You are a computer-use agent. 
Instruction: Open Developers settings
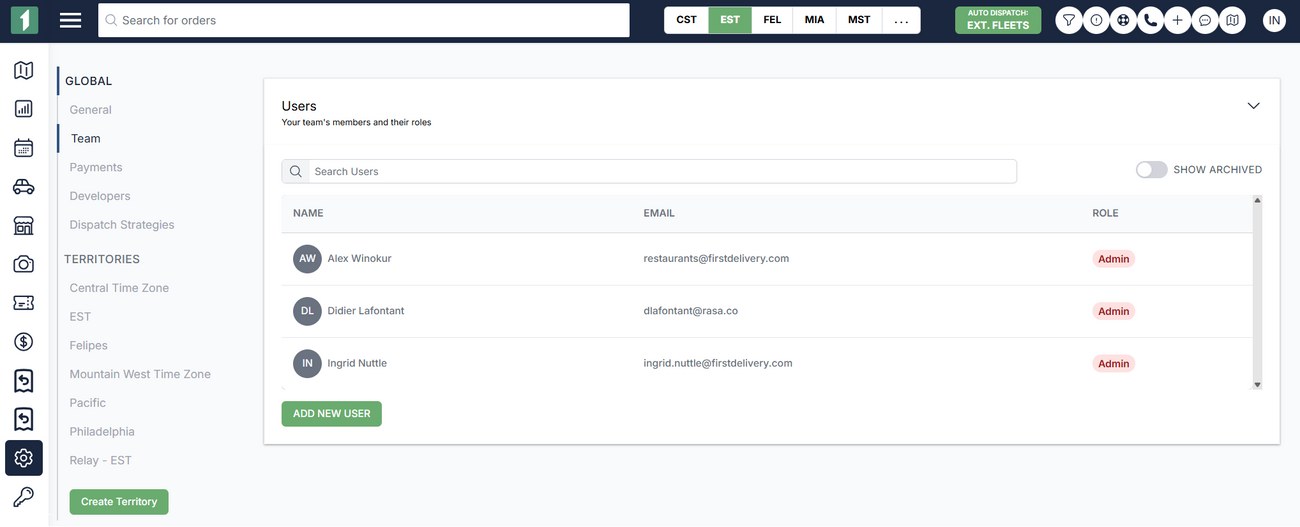click(100, 196)
